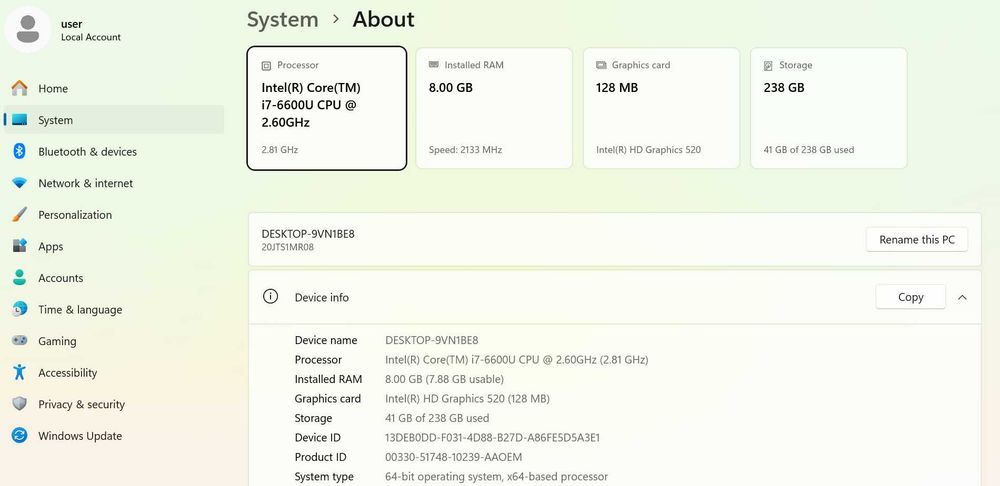Click 41 GB of 238 GB used on card
The image size is (1000, 486).
(809, 150)
